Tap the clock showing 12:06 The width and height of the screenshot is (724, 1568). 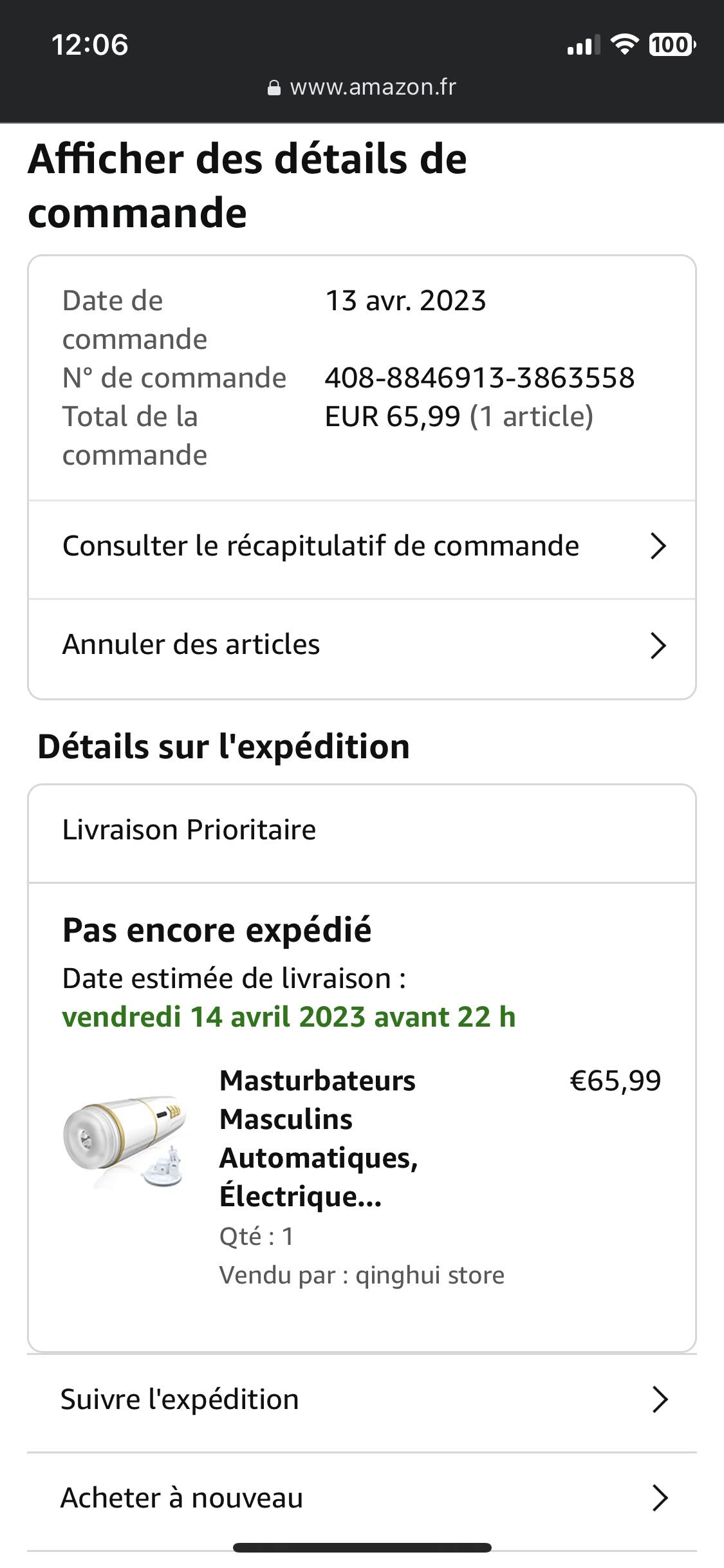tap(90, 45)
